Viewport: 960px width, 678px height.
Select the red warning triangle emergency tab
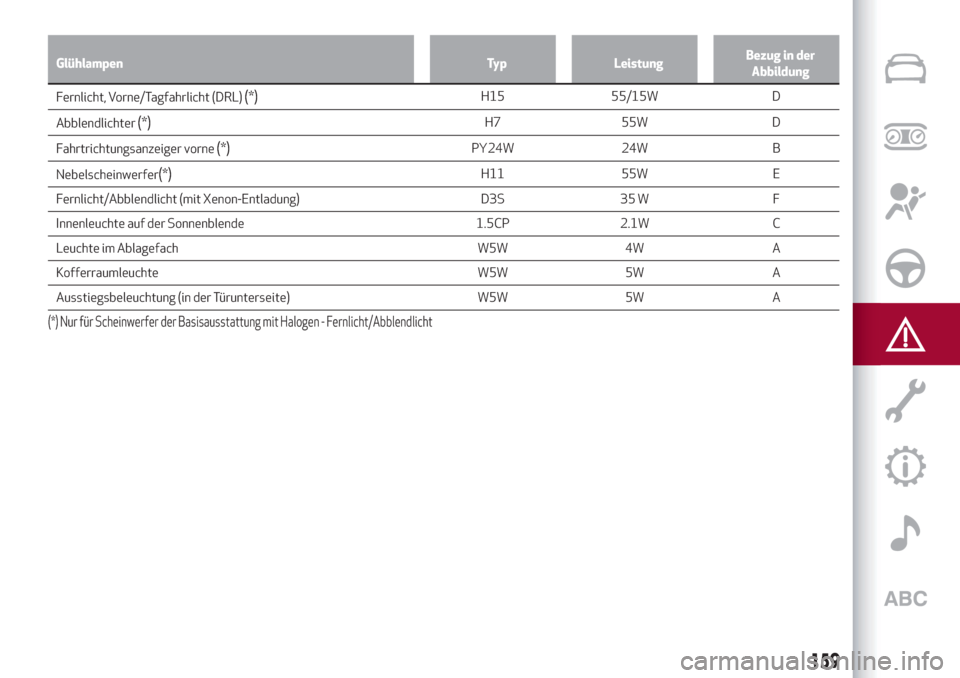pyautogui.click(x=906, y=334)
